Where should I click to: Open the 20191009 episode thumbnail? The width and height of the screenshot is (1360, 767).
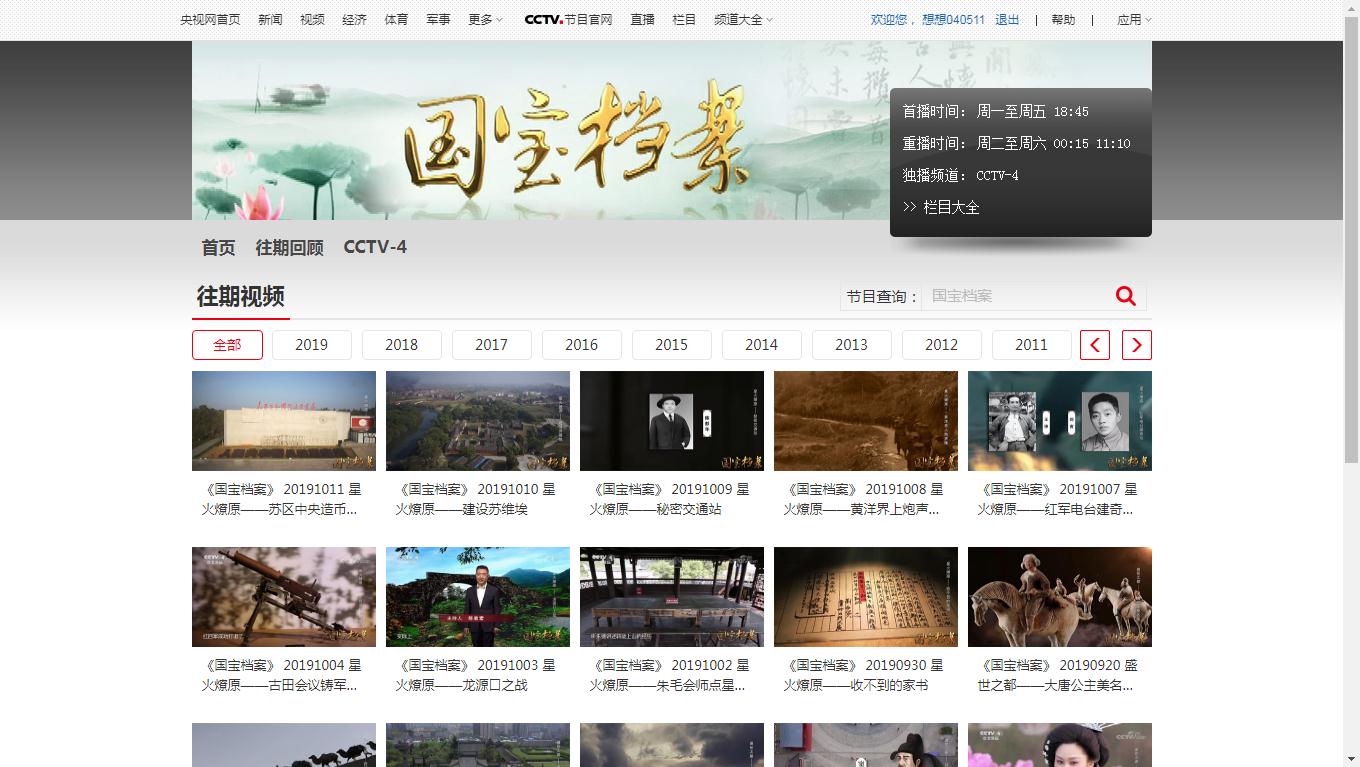672,421
